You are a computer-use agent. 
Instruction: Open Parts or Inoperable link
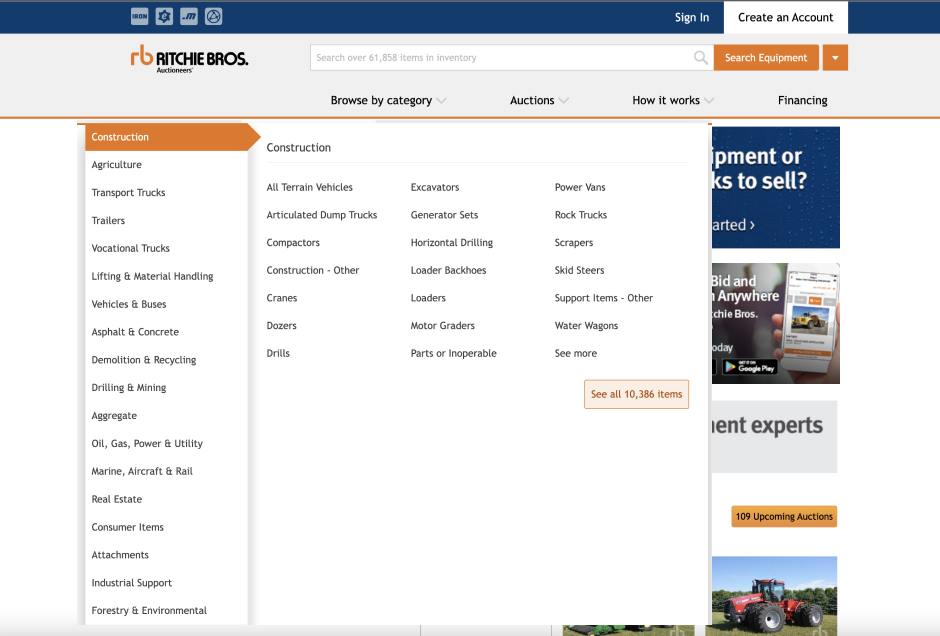(x=453, y=353)
